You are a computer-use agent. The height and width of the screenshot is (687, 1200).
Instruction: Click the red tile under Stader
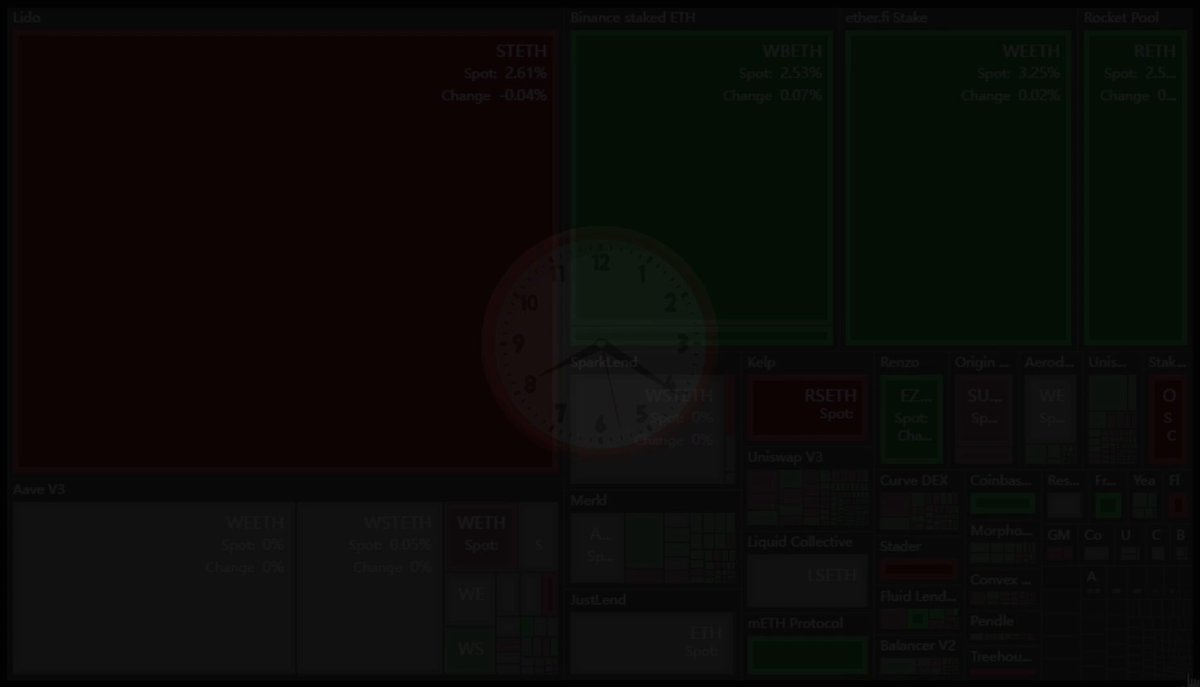click(x=917, y=570)
